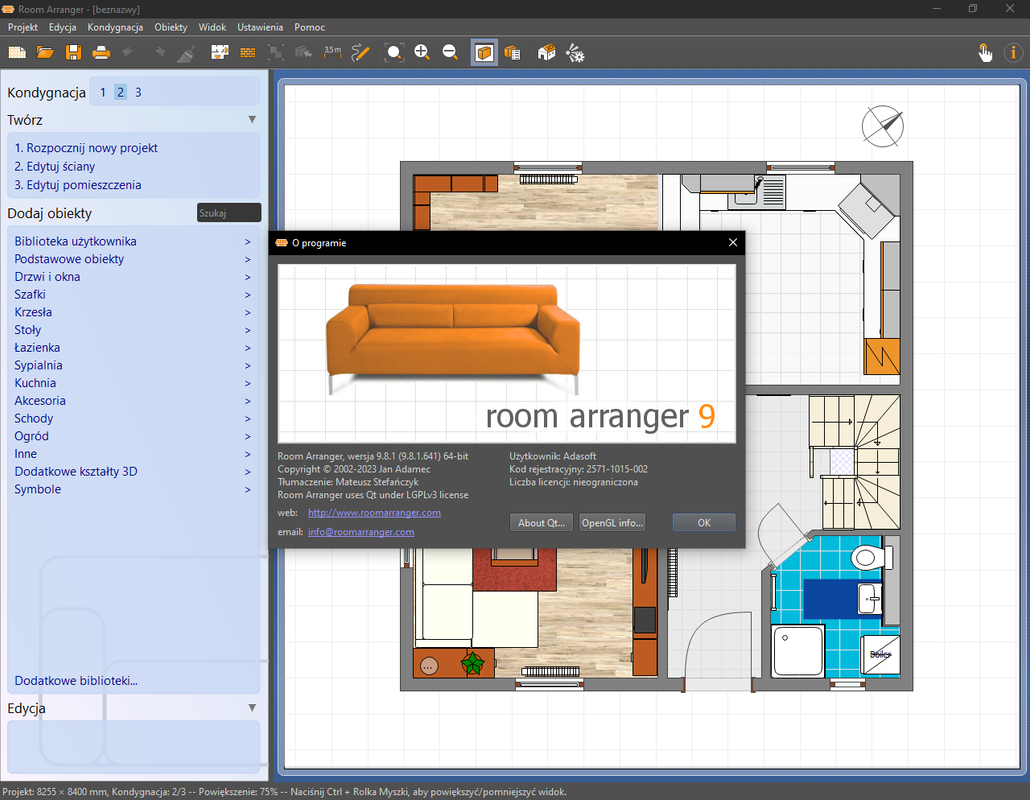Open the Ustawienia menu

pyautogui.click(x=260, y=27)
